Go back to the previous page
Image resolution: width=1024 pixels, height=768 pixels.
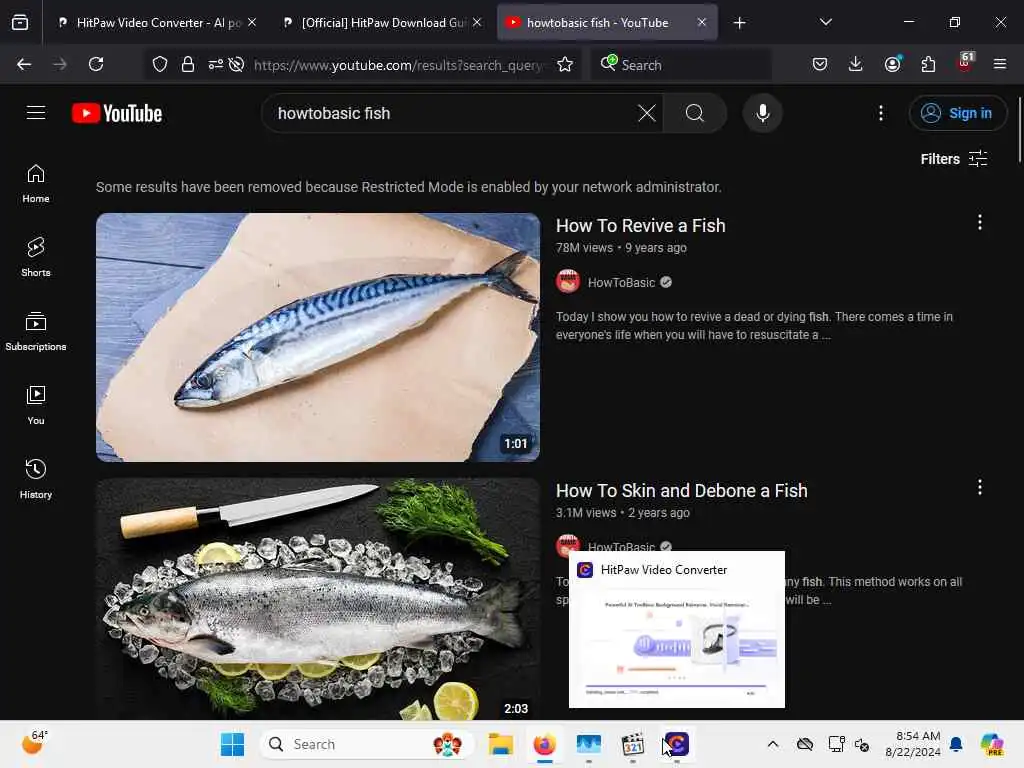click(24, 64)
